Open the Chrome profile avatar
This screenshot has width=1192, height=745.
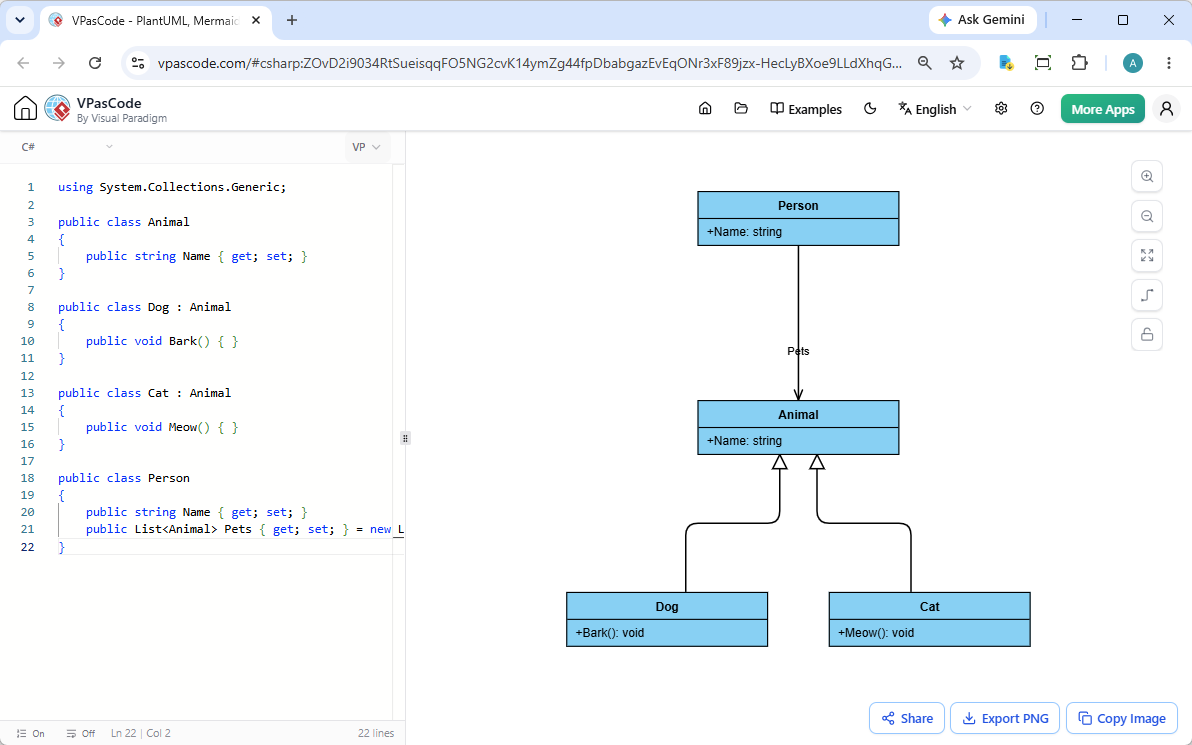coord(1133,63)
